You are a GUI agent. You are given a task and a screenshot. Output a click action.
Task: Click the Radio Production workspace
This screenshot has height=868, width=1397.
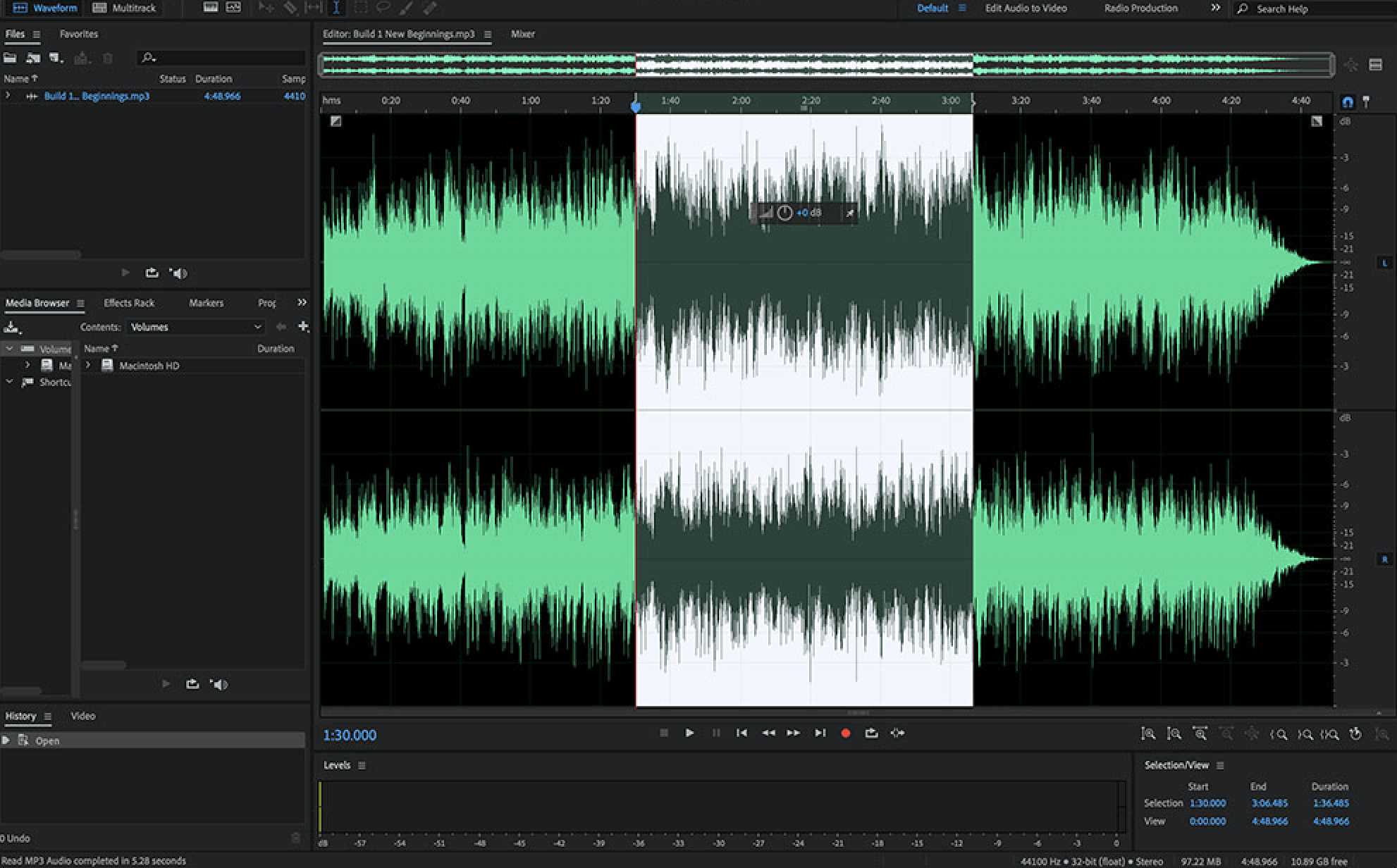[1140, 8]
